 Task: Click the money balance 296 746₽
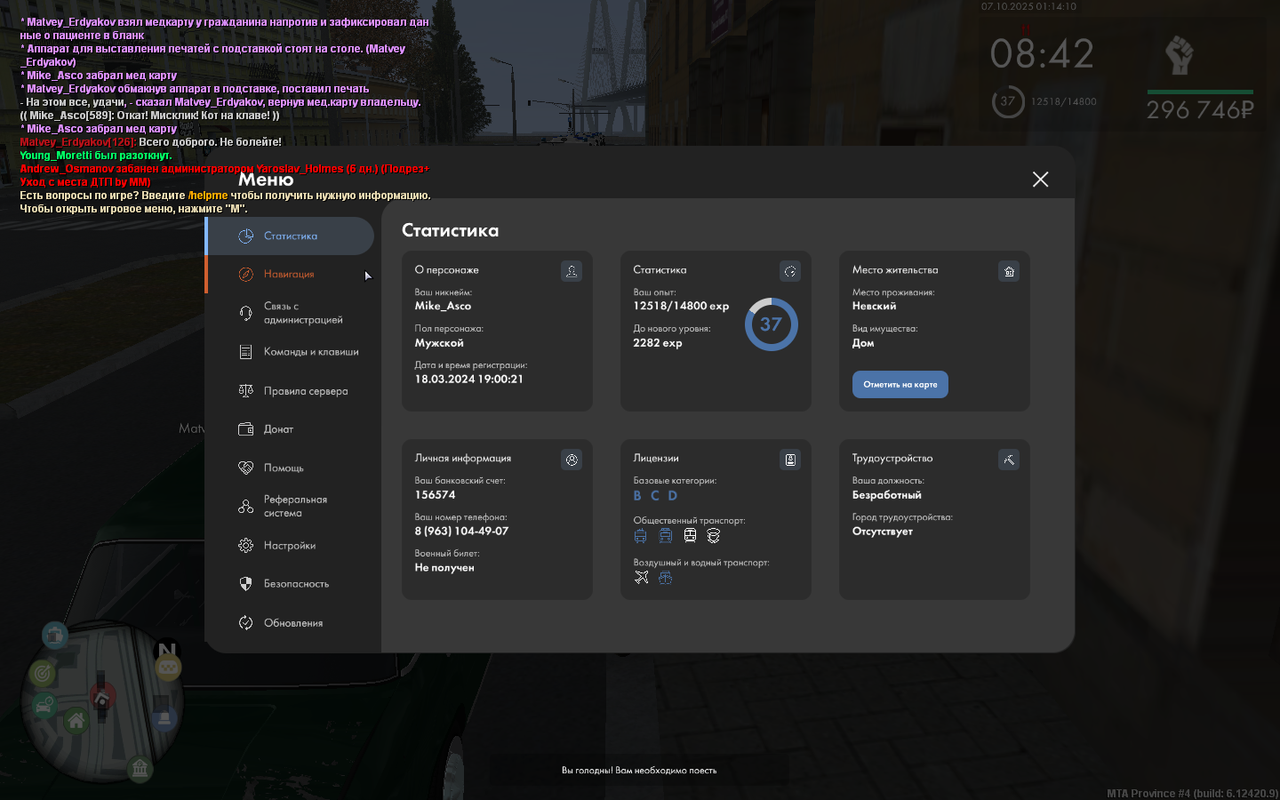coord(1200,110)
